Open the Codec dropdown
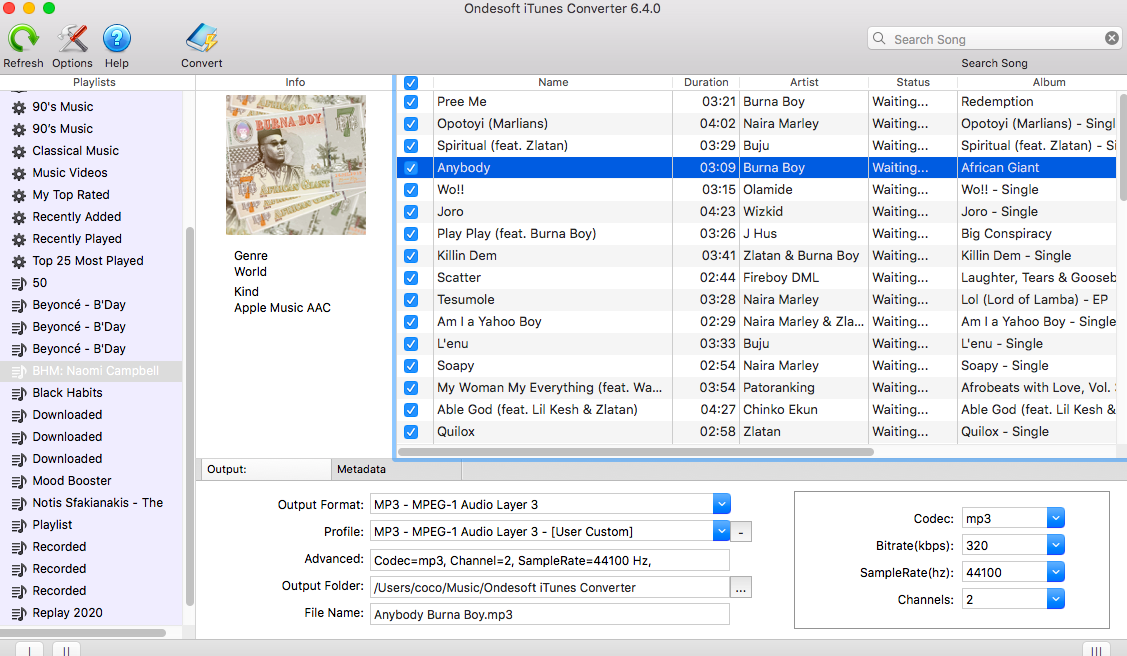The height and width of the screenshot is (656, 1127). pyautogui.click(x=1055, y=518)
